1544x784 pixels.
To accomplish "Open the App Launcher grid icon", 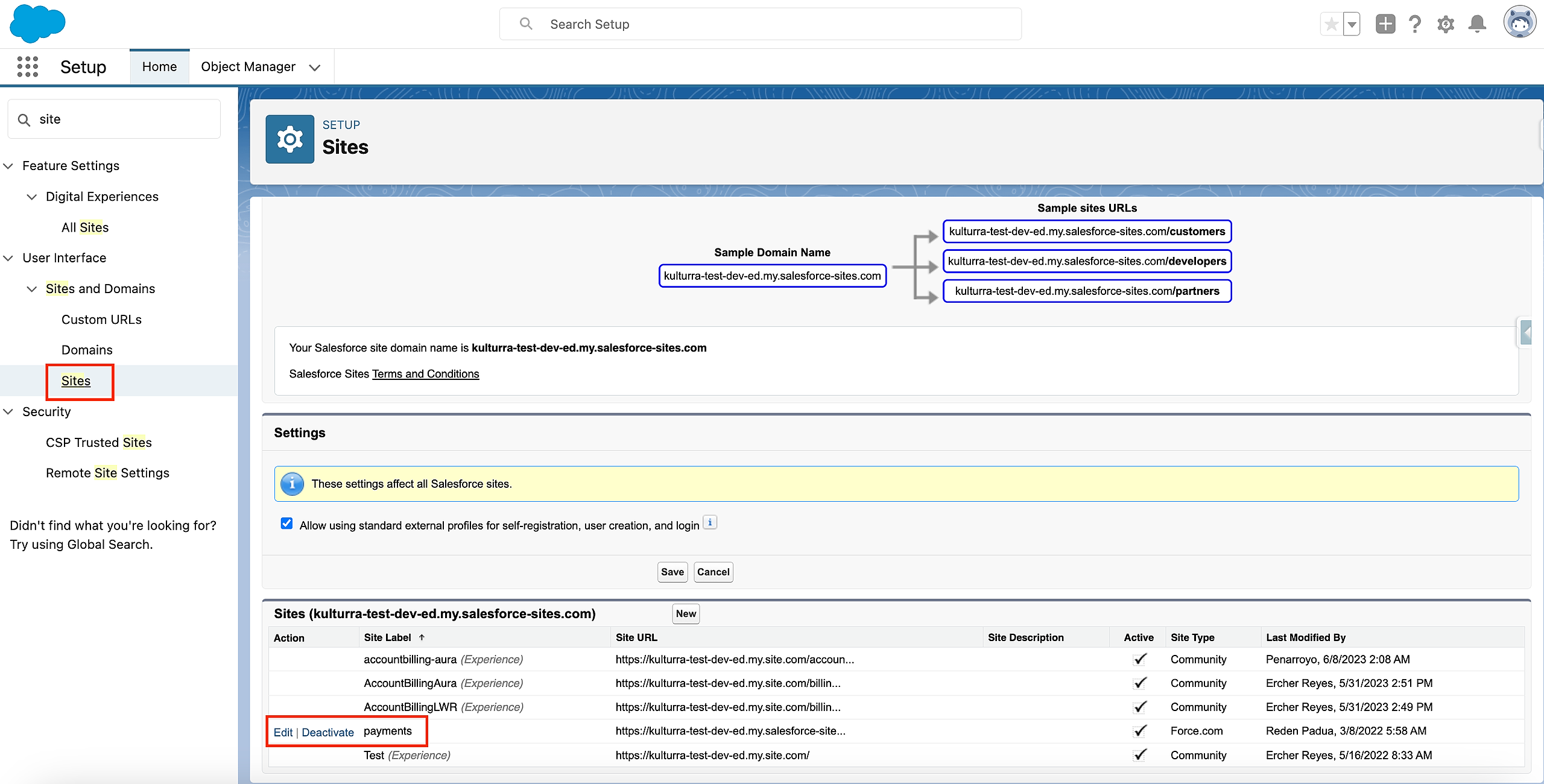I will (x=28, y=66).
